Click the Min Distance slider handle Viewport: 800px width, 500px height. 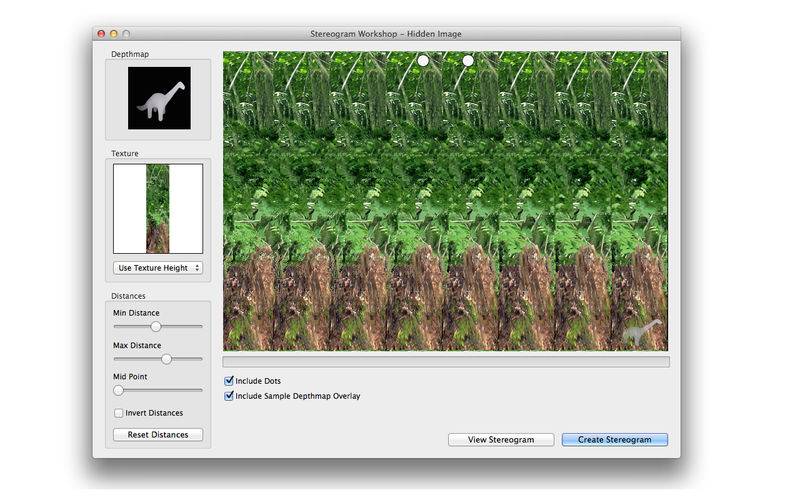pyautogui.click(x=156, y=327)
